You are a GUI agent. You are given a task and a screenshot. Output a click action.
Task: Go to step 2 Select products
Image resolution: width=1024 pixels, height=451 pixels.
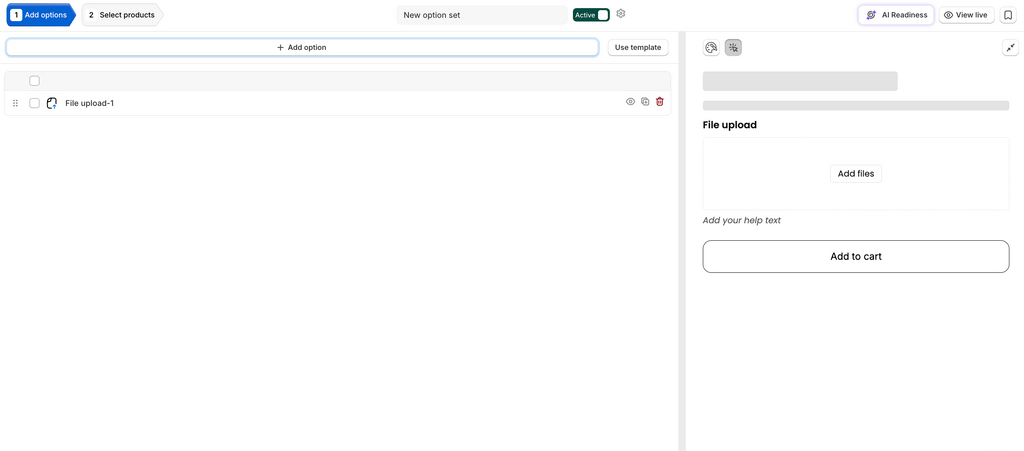(x=122, y=15)
